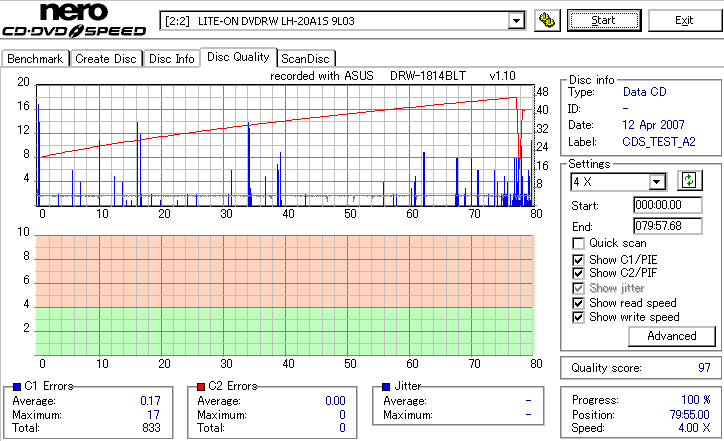This screenshot has width=724, height=441.
Task: Start the disc quality scan
Action: pyautogui.click(x=603, y=21)
